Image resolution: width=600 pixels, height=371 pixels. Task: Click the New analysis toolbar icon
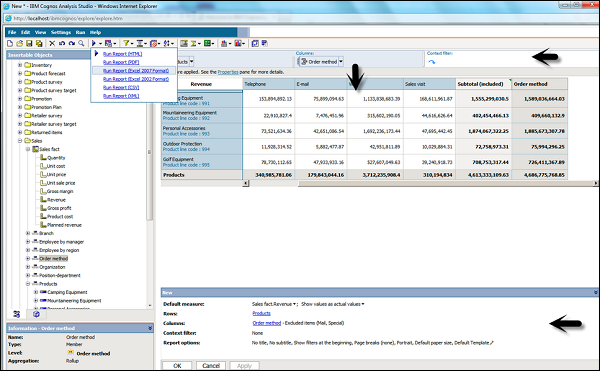point(10,44)
